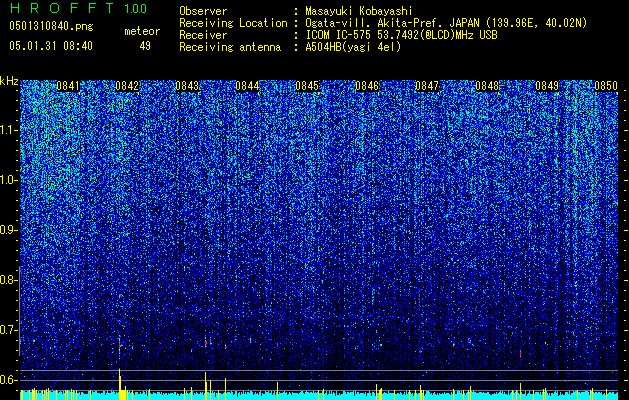The width and height of the screenshot is (629, 400).
Task: Click the Ogata-vill. Akita-Pref. JAPAN location text
Action: [x=446, y=23]
